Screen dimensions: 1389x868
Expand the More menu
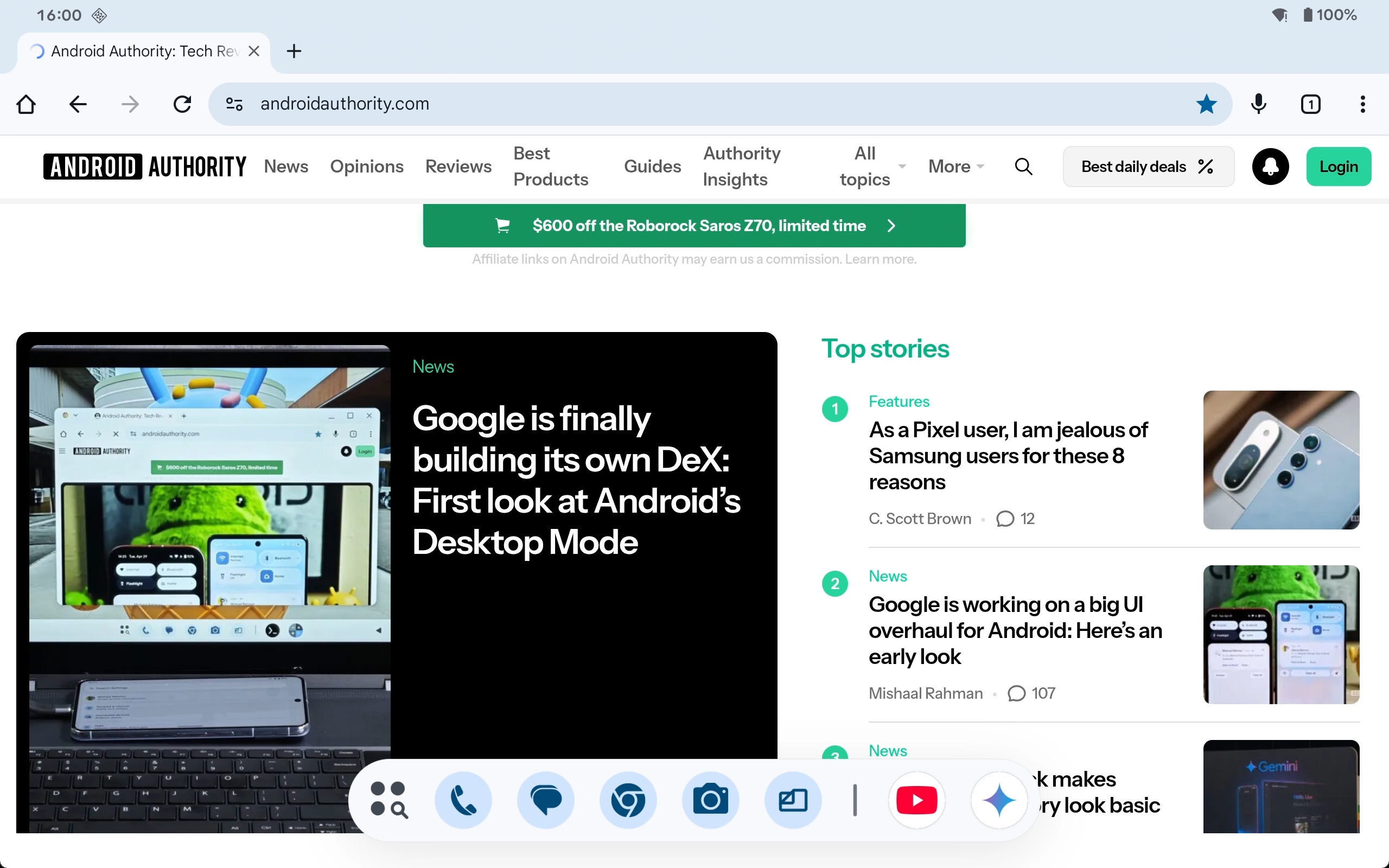click(955, 167)
